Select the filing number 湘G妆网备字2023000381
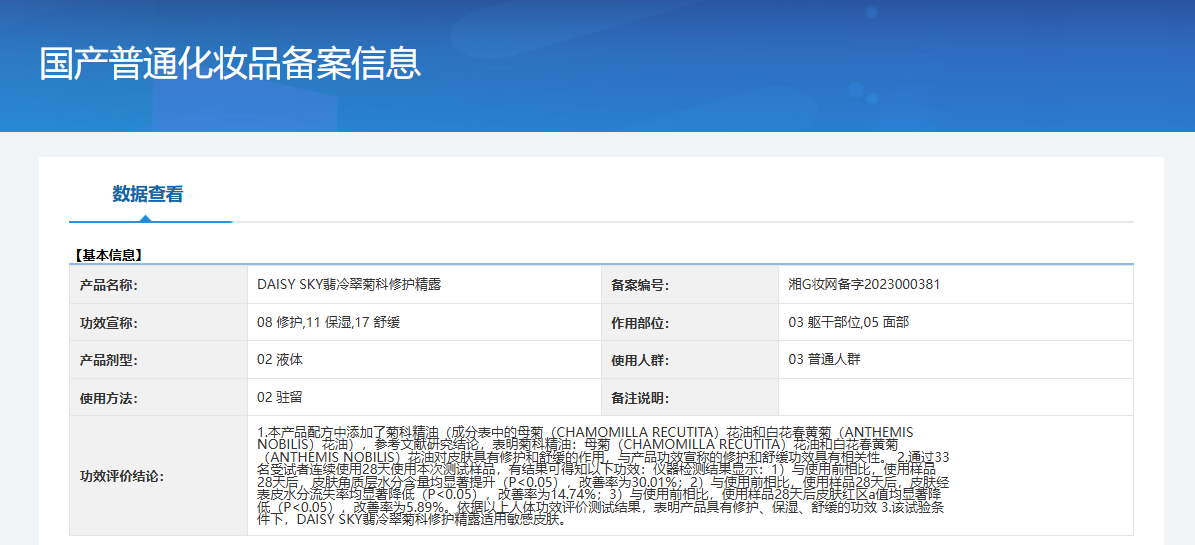Viewport: 1195px width, 545px height. point(864,284)
